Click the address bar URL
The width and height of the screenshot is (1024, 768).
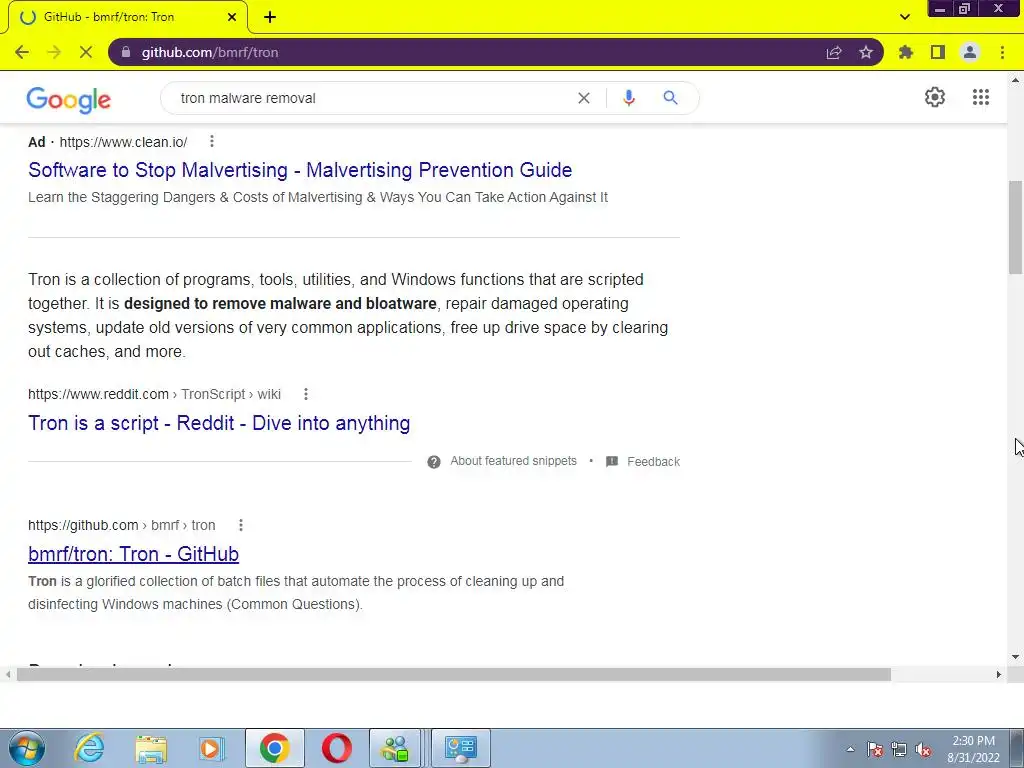[210, 52]
